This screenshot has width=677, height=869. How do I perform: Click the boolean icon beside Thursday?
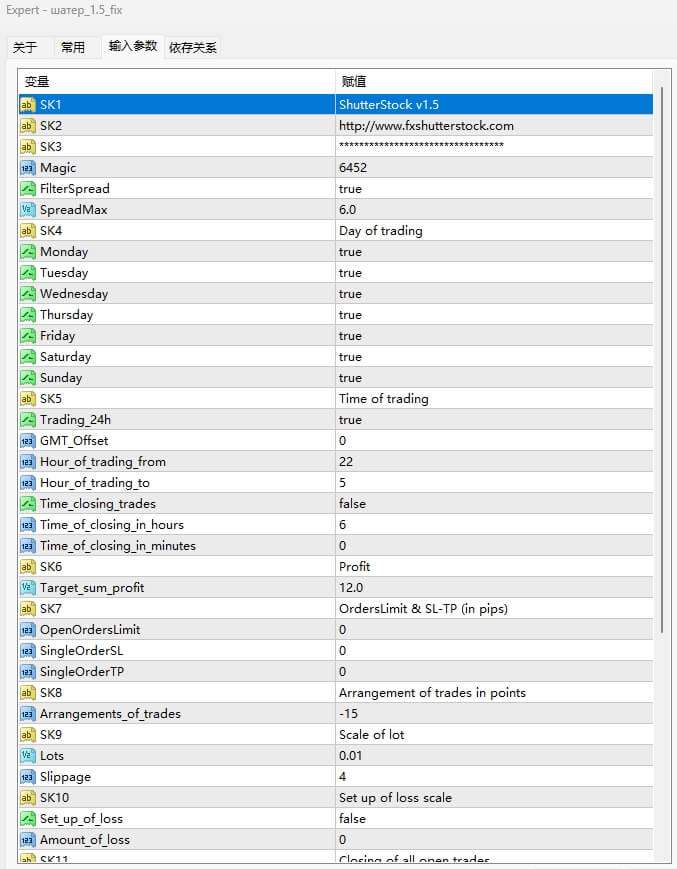(x=28, y=315)
